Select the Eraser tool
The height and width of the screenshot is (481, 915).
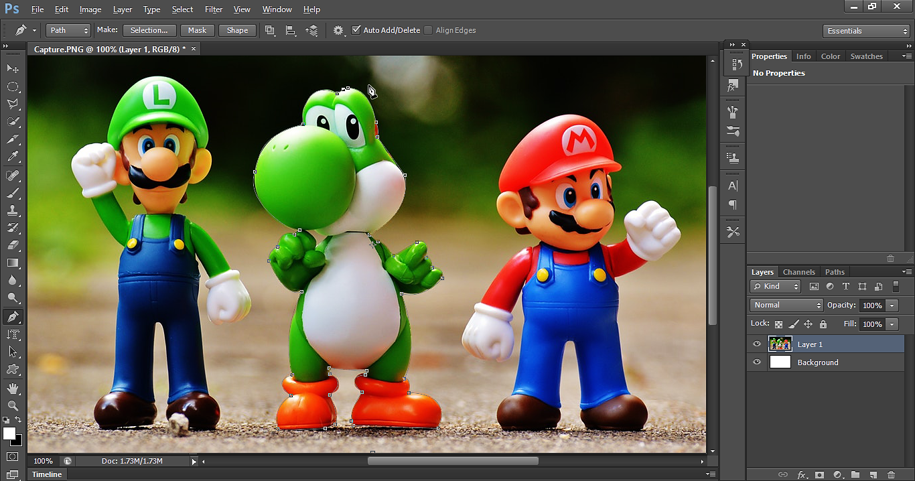(12, 245)
